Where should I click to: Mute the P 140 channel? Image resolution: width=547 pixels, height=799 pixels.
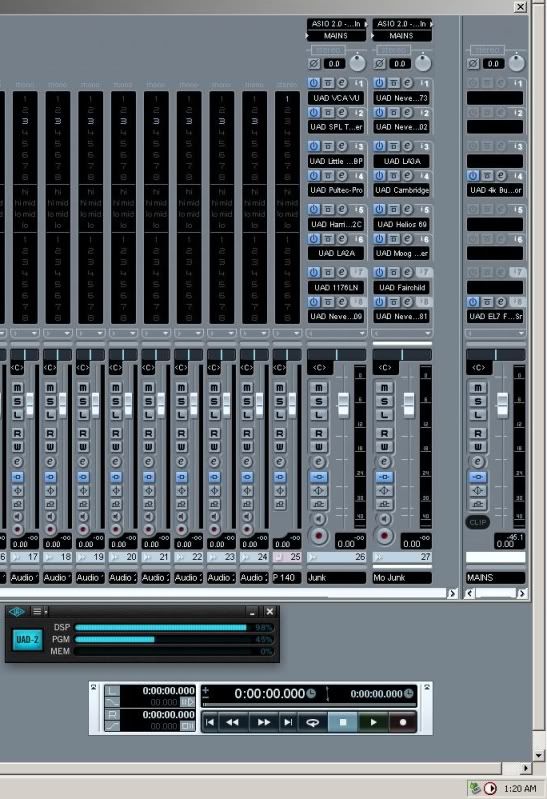click(x=279, y=388)
